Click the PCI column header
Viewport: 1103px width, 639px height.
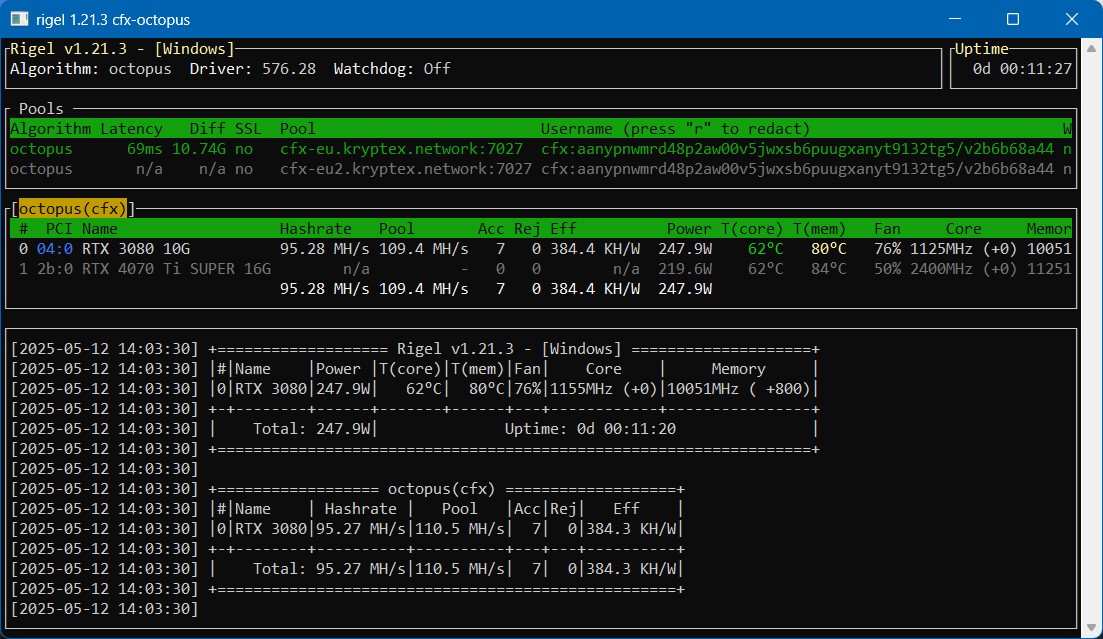coord(59,229)
